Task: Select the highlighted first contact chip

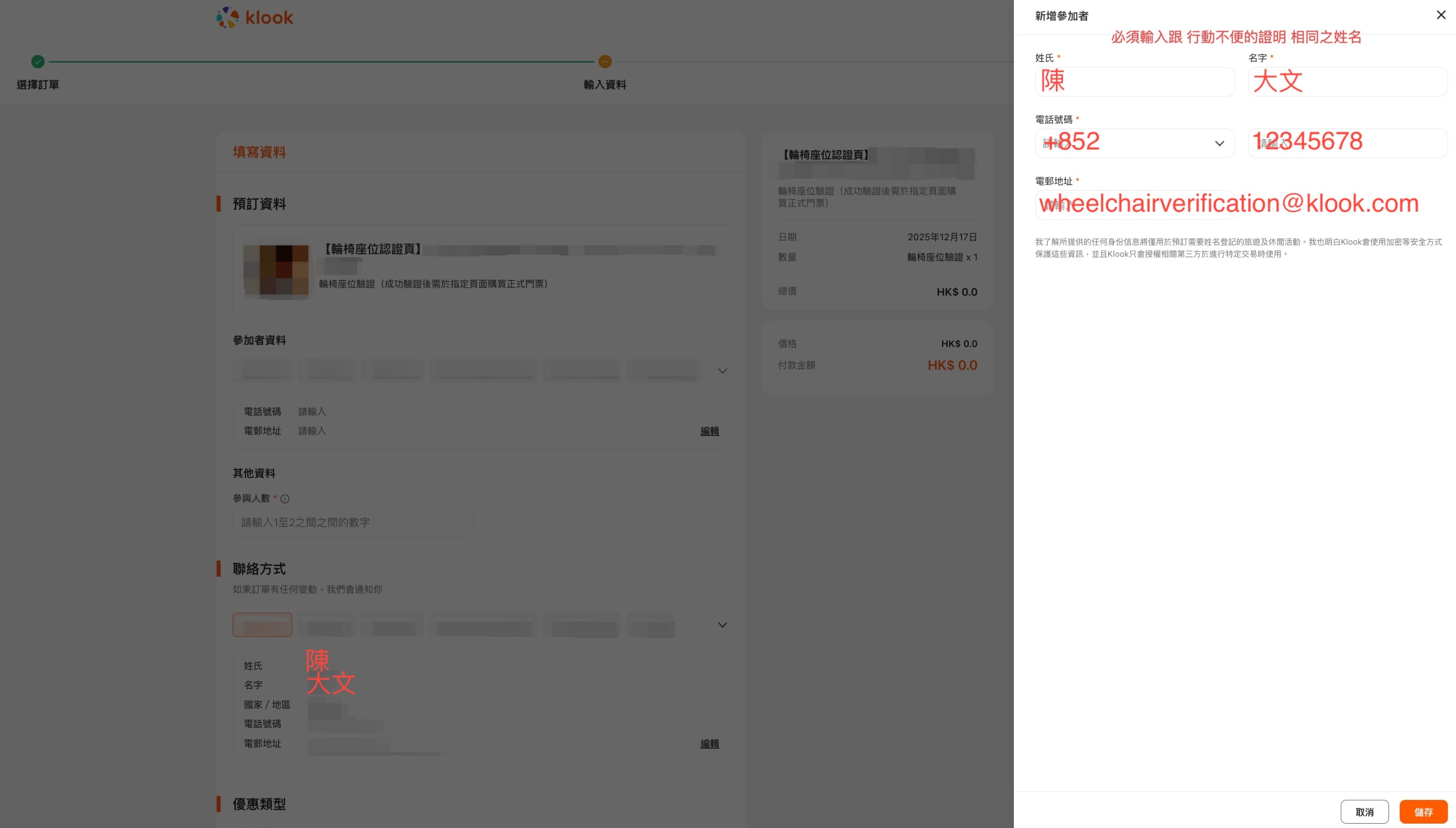Action: click(262, 625)
